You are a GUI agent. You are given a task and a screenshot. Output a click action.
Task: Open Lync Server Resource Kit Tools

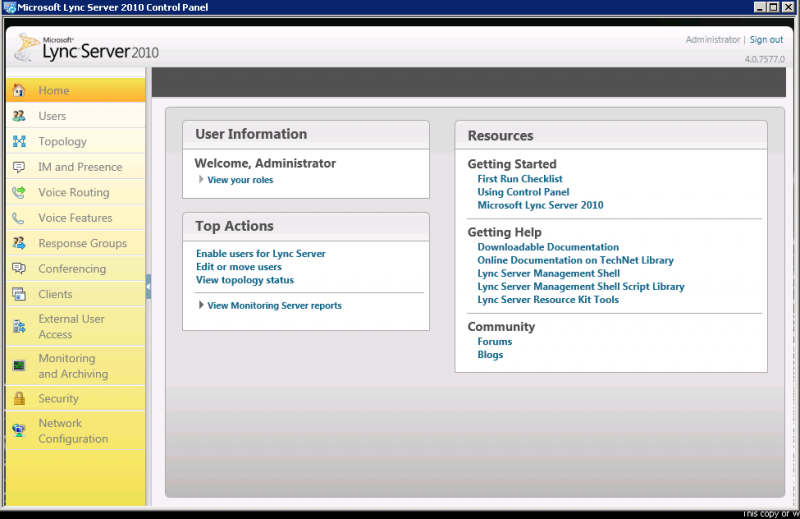point(548,300)
